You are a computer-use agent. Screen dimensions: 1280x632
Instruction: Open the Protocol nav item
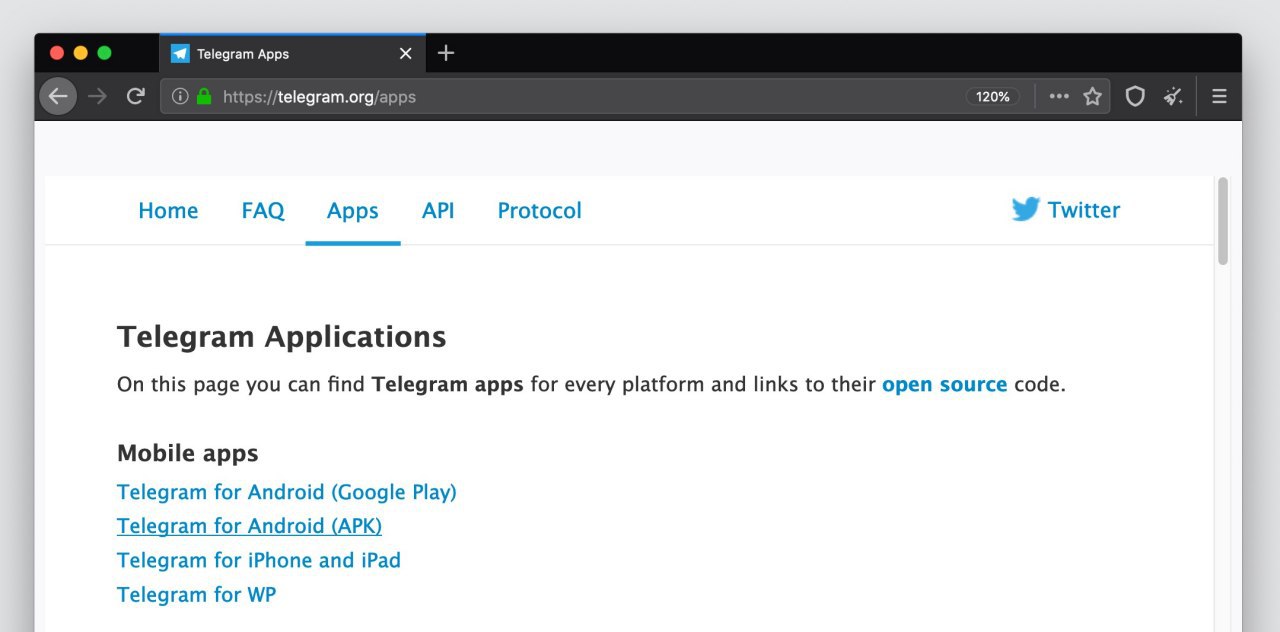coord(539,211)
